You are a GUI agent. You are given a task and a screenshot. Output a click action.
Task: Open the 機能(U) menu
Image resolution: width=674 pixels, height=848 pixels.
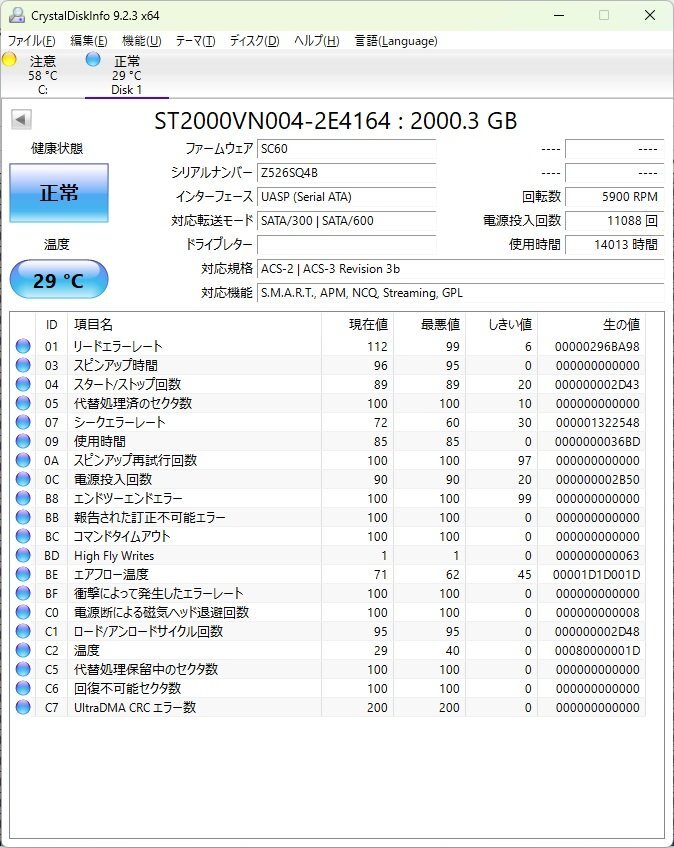pos(142,41)
